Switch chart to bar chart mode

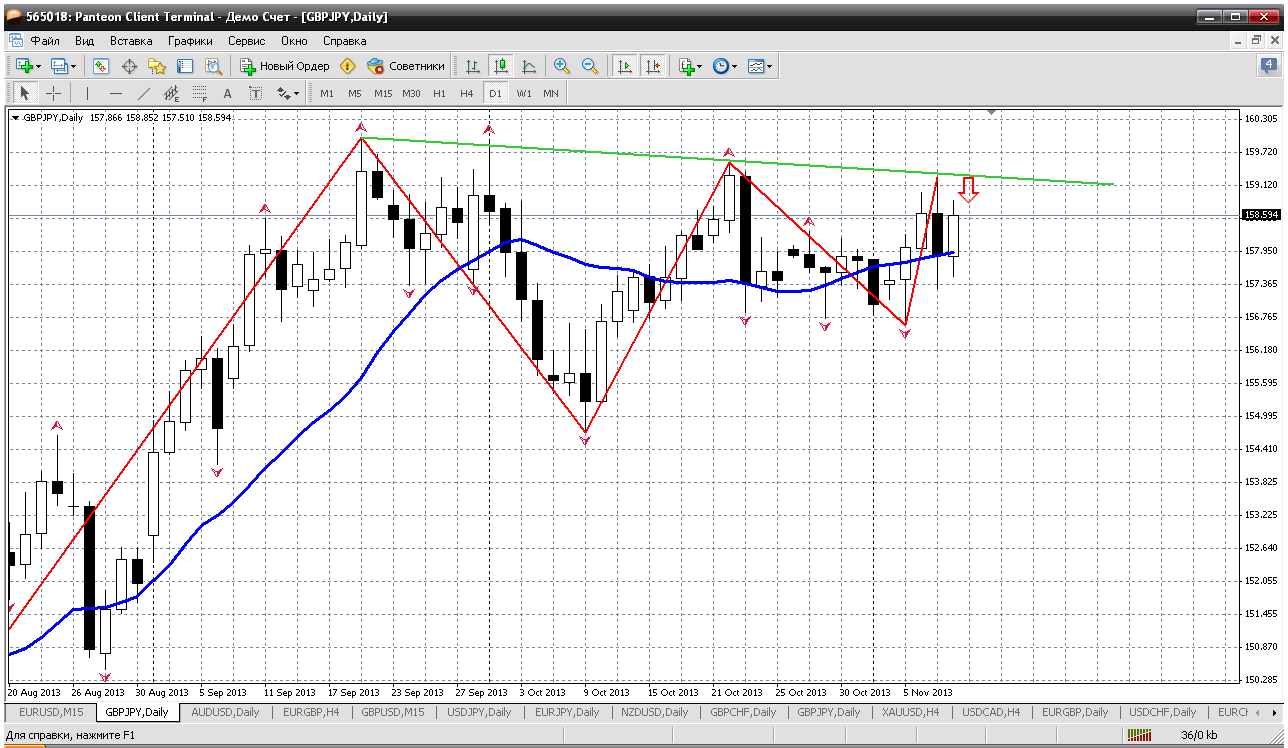473,66
